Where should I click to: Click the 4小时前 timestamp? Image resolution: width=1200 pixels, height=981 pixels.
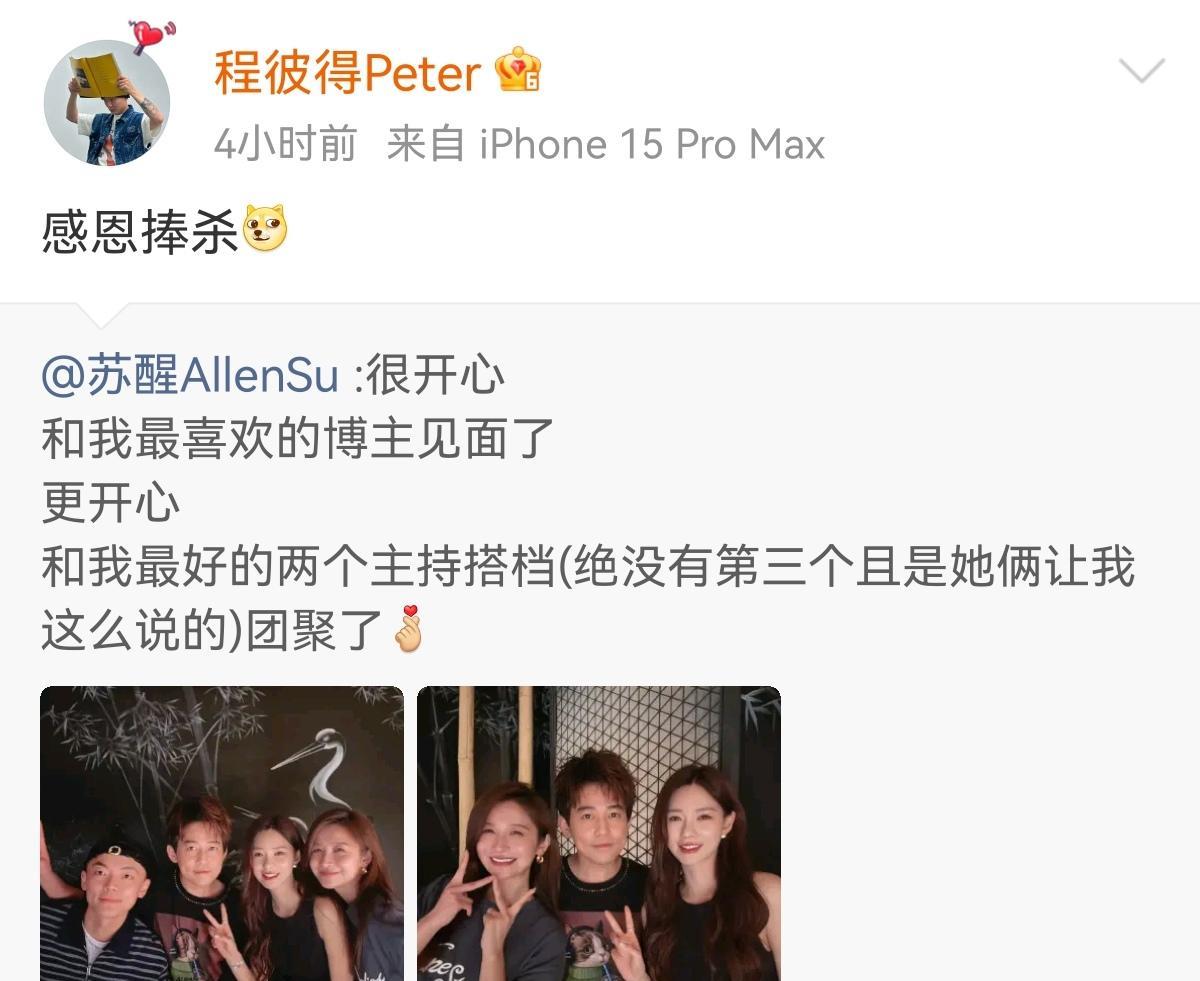[286, 145]
